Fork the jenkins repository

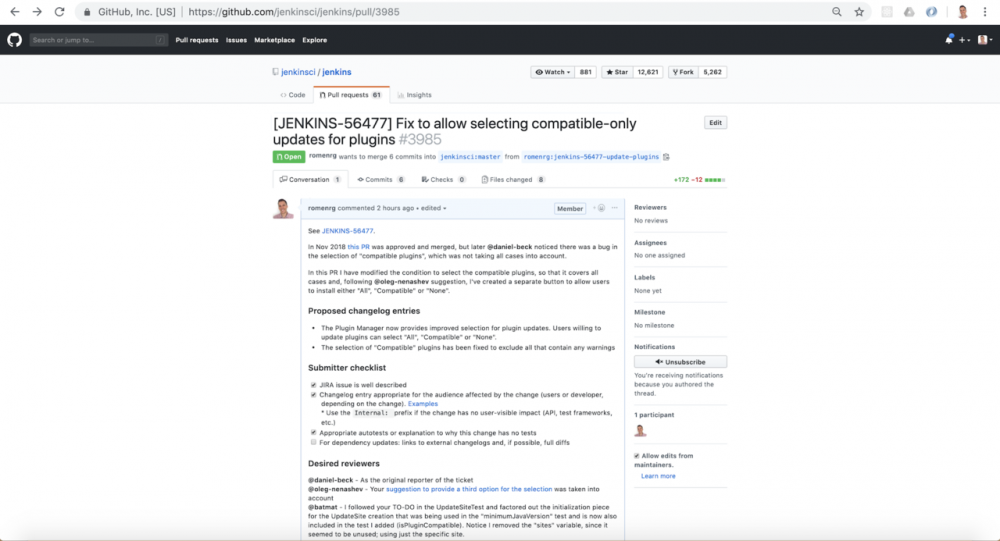tap(683, 72)
